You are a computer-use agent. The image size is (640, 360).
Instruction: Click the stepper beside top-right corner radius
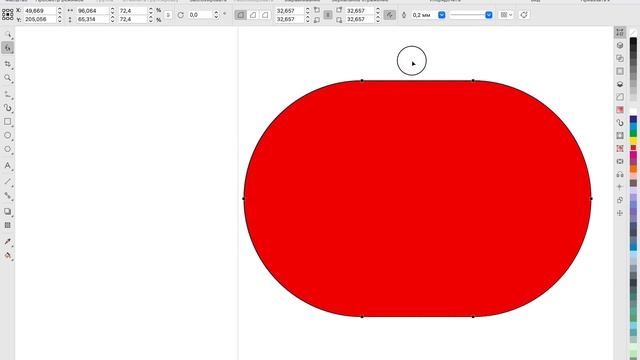pyautogui.click(x=378, y=11)
